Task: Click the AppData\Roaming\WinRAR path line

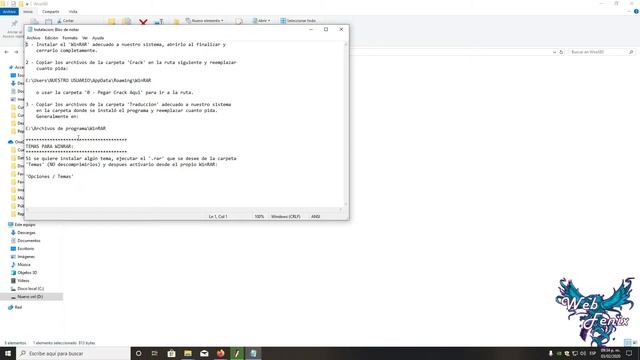Action: pos(88,80)
